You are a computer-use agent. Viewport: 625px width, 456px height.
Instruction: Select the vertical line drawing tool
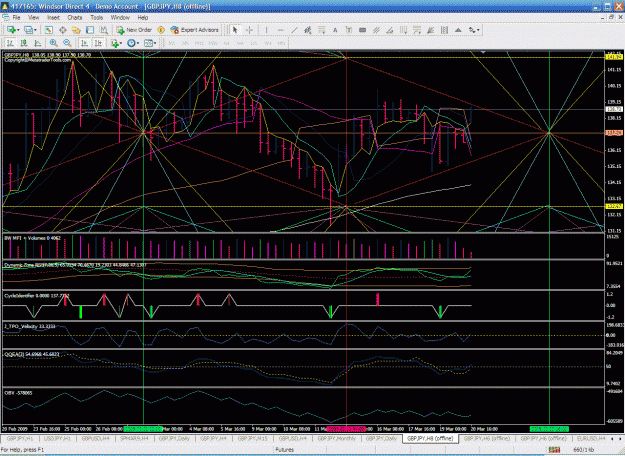click(x=266, y=30)
